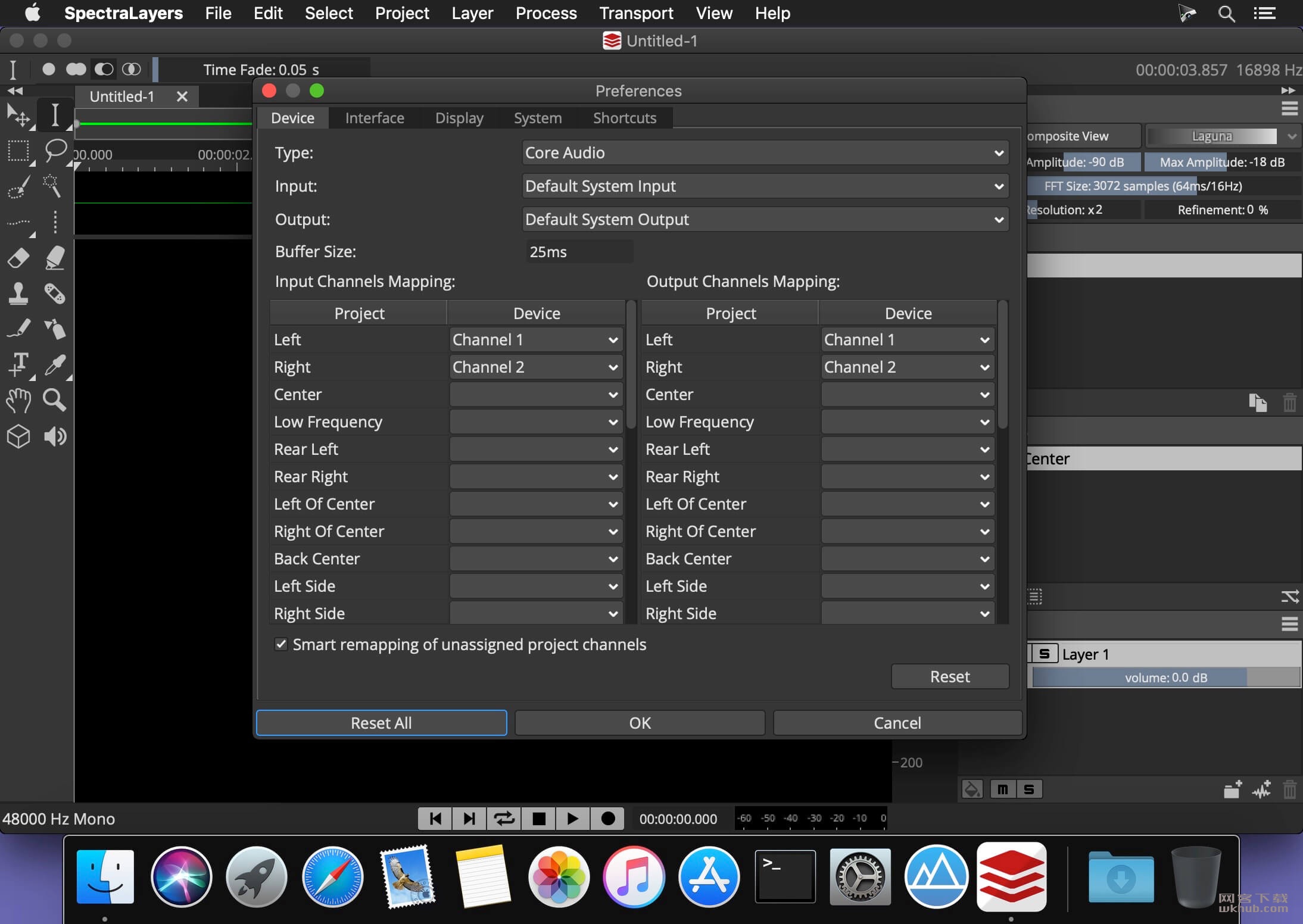
Task: Select the Time Selection tool in tool palette
Action: coord(55,115)
